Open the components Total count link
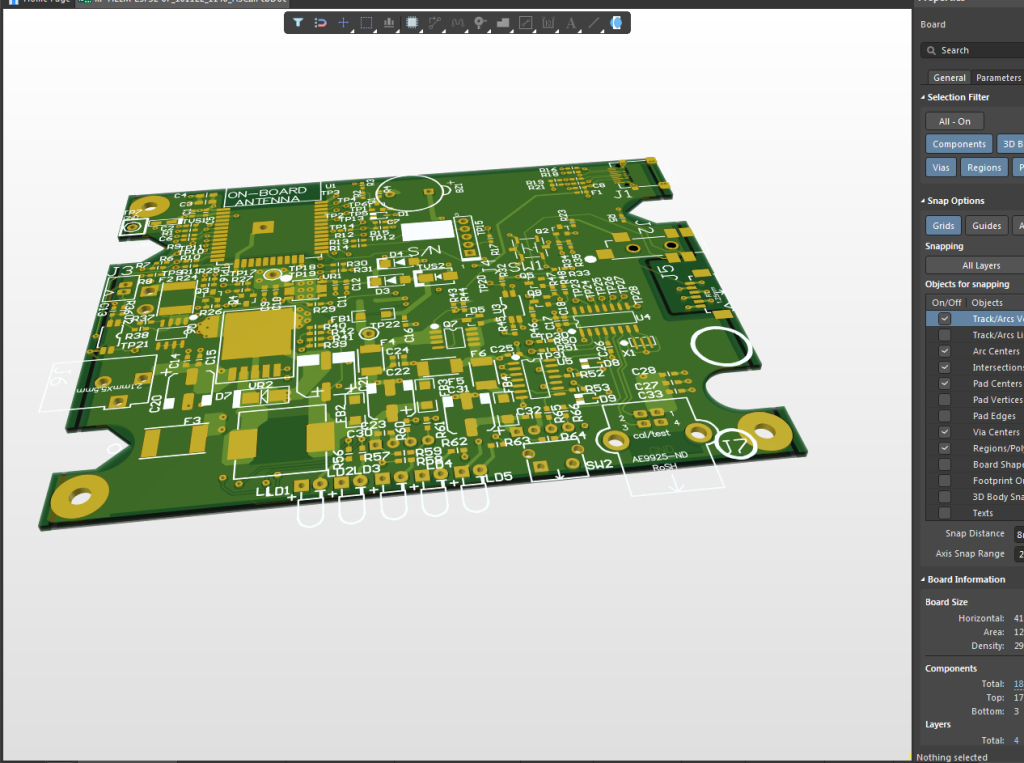Viewport: 1024px width, 763px height. pos(1017,683)
